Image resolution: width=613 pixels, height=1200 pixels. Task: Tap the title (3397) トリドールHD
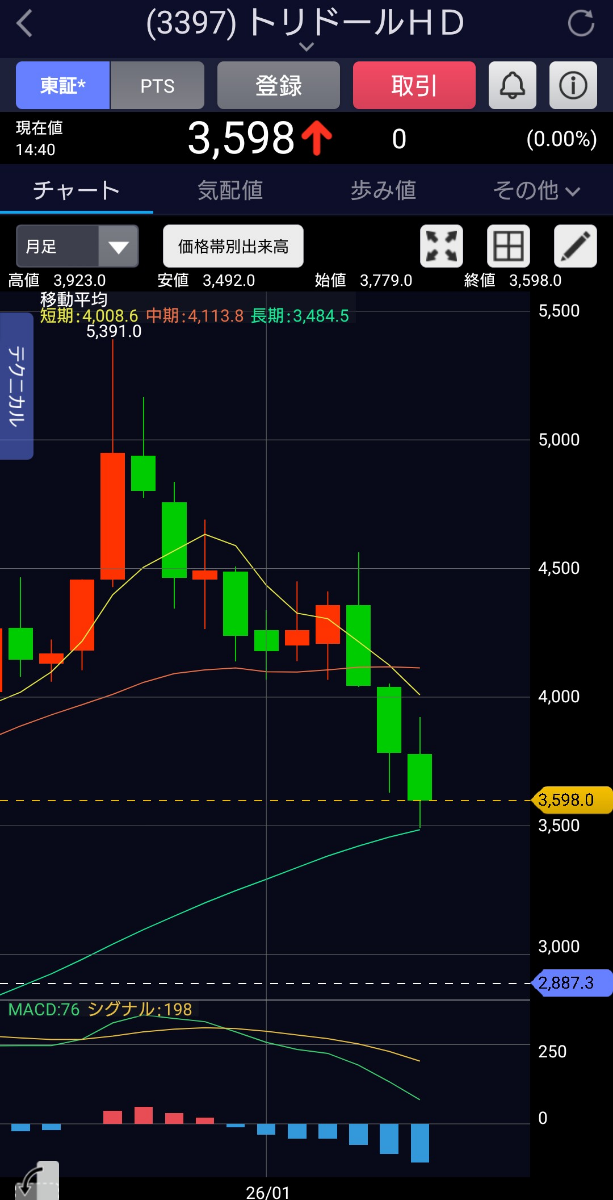pos(306,23)
